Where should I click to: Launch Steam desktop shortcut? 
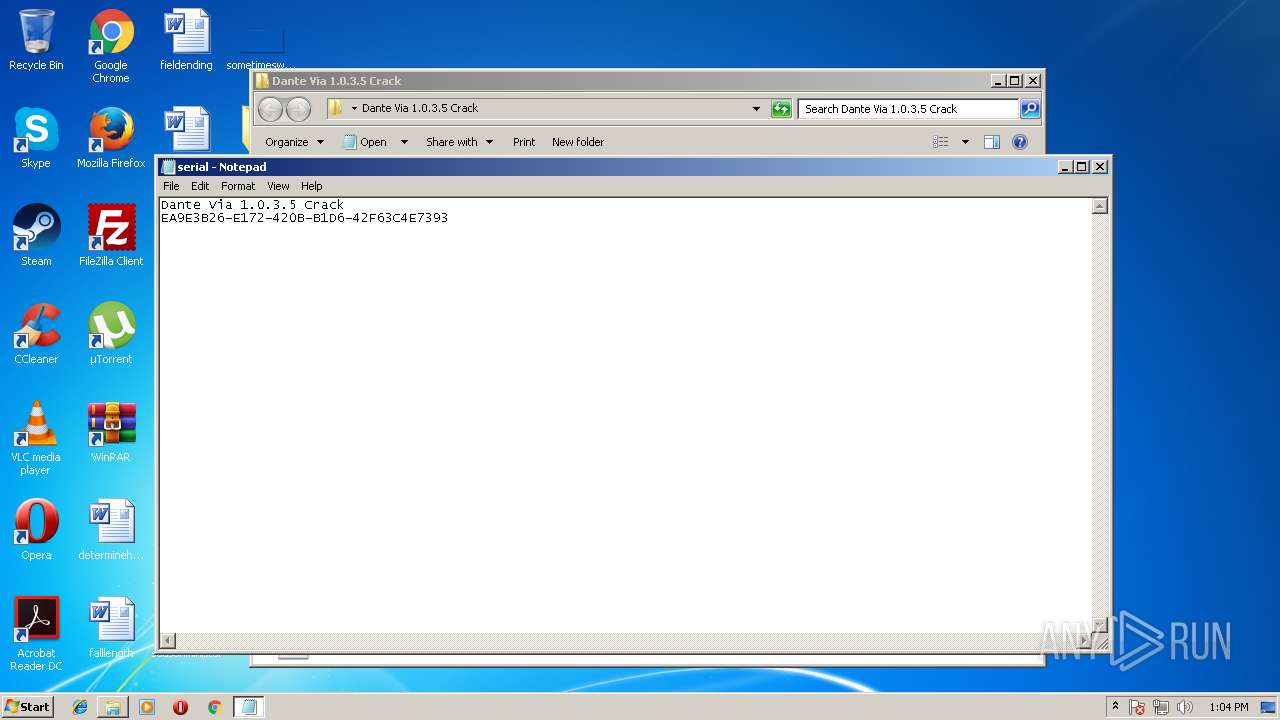(x=36, y=236)
